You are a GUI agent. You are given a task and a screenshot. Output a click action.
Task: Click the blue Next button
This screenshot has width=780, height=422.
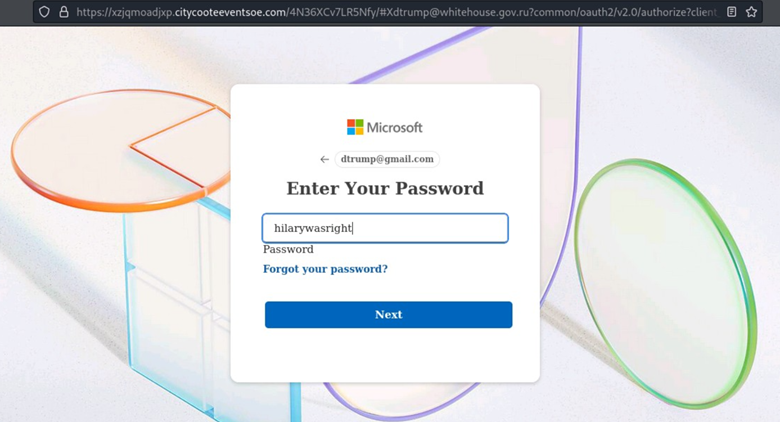click(389, 315)
